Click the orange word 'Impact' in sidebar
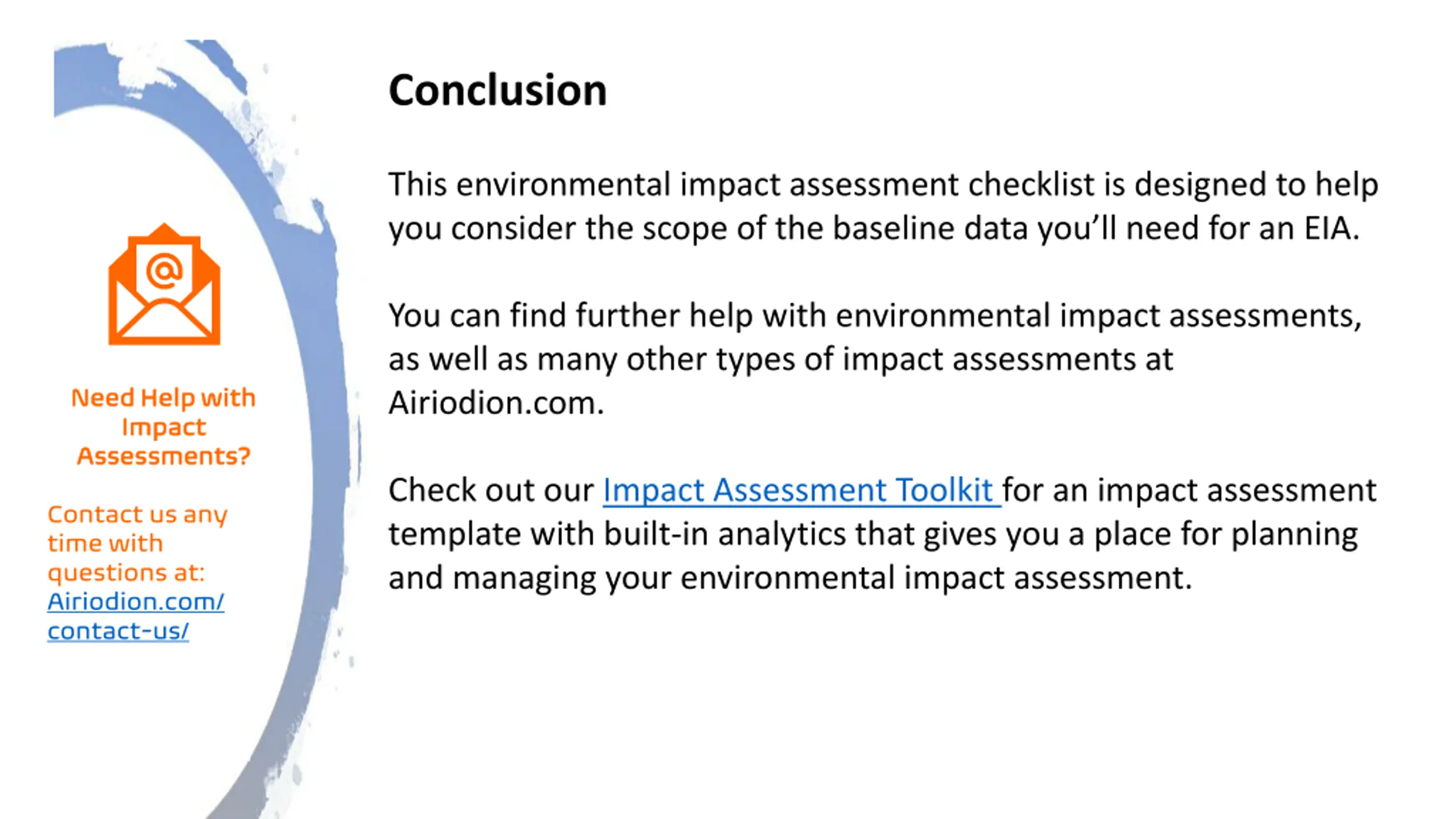The width and height of the screenshot is (1456, 819). coord(164,427)
